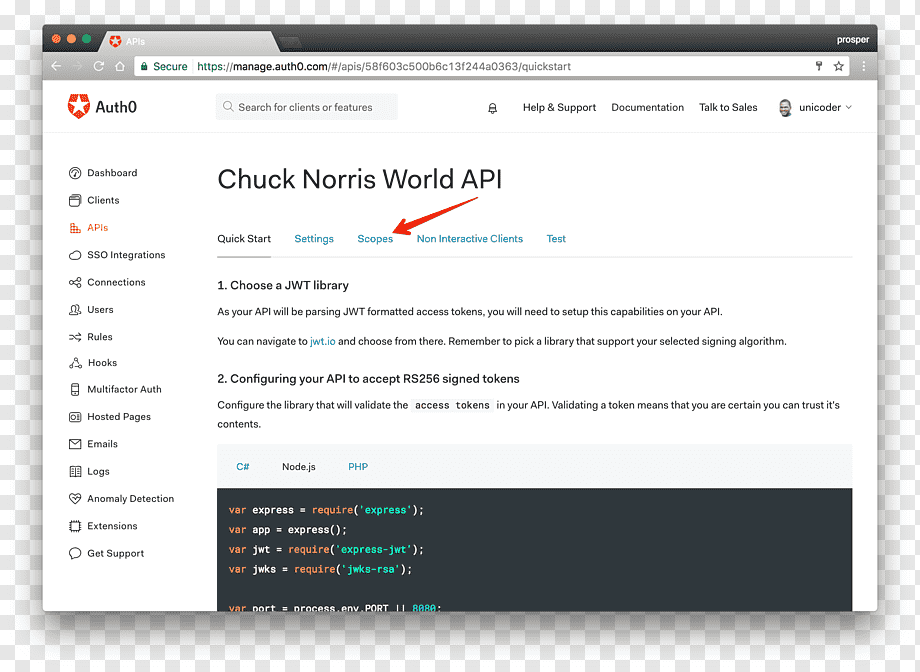This screenshot has height=672, width=920.
Task: Switch to the Scopes tab
Action: pyautogui.click(x=375, y=239)
